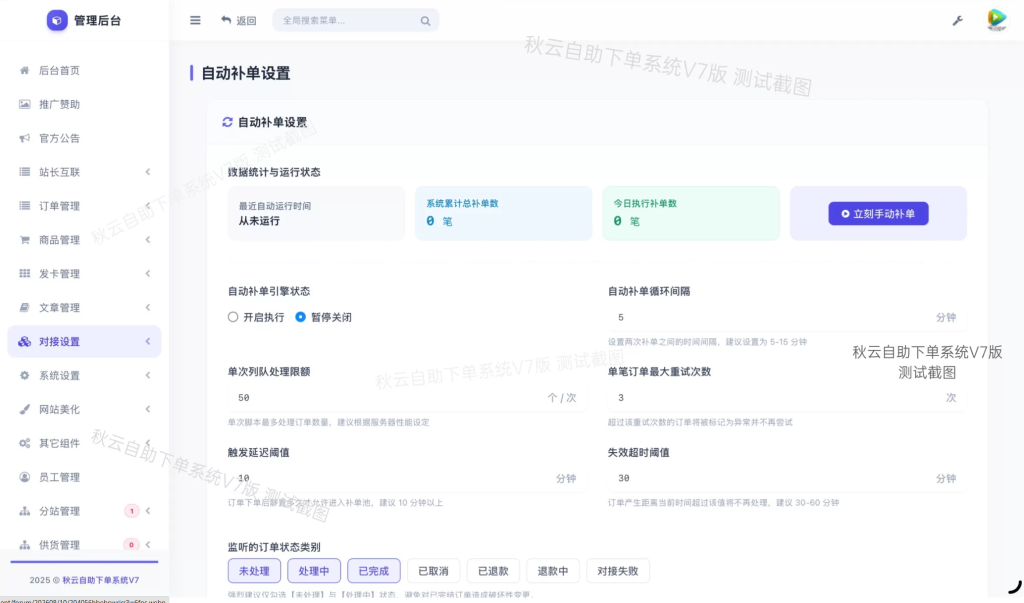Toggle 未处理 order status chip
Image resolution: width=1024 pixels, height=603 pixels.
tap(254, 571)
